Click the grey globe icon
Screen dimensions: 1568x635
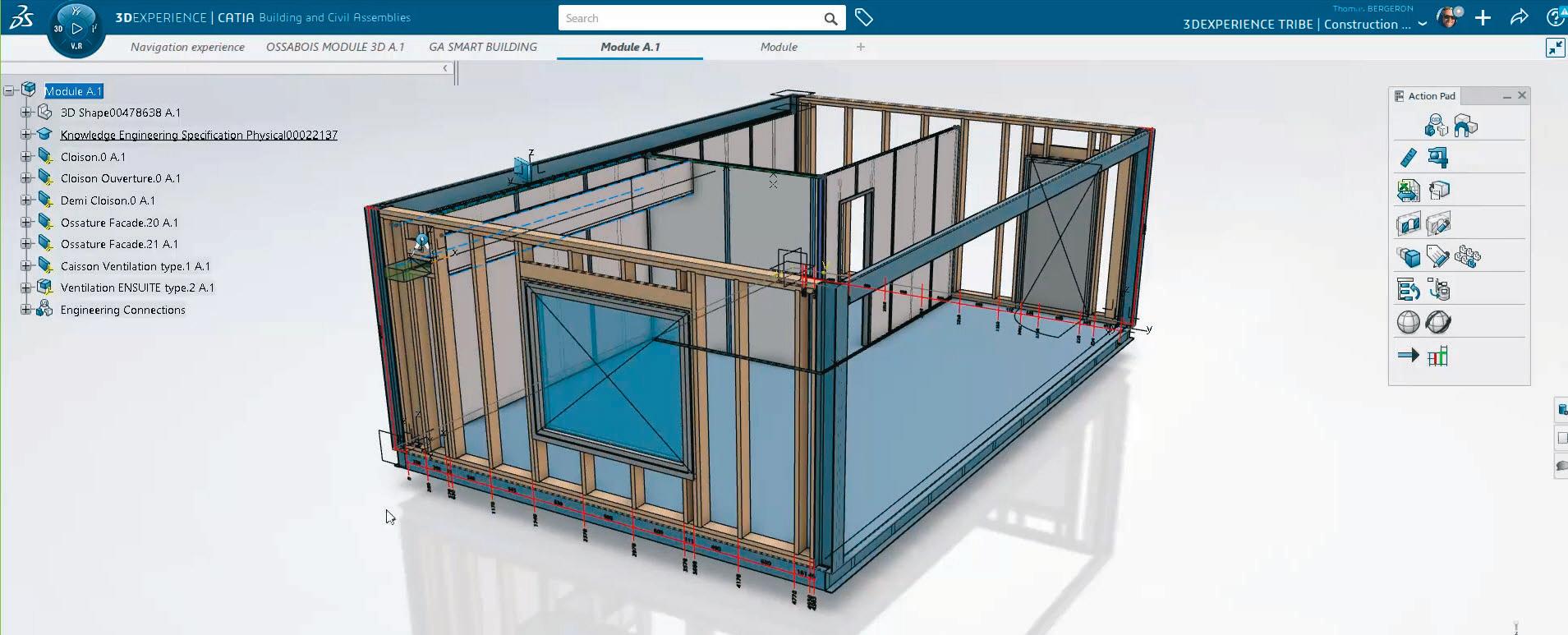coord(1408,322)
